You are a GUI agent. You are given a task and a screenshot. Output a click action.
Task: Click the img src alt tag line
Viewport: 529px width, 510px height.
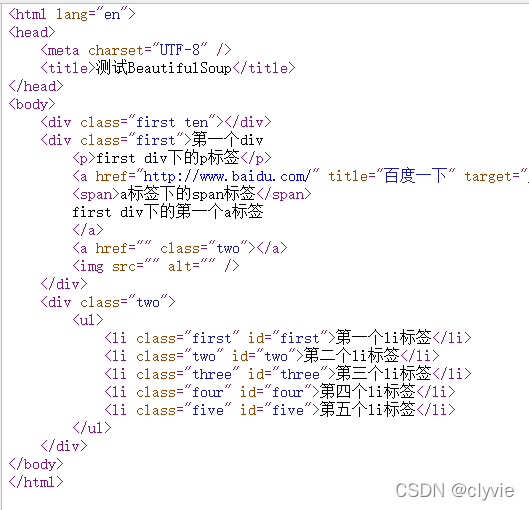(x=156, y=266)
